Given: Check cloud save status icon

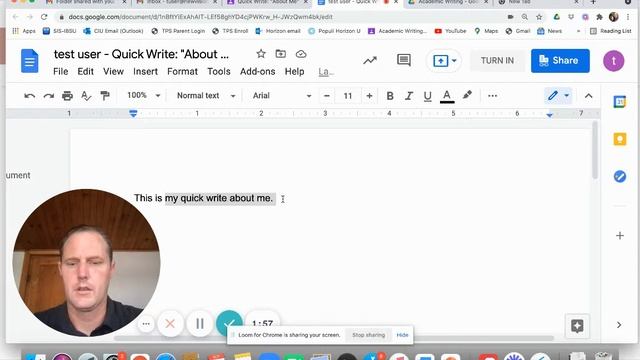Looking at the screenshot, I should click(301, 54).
